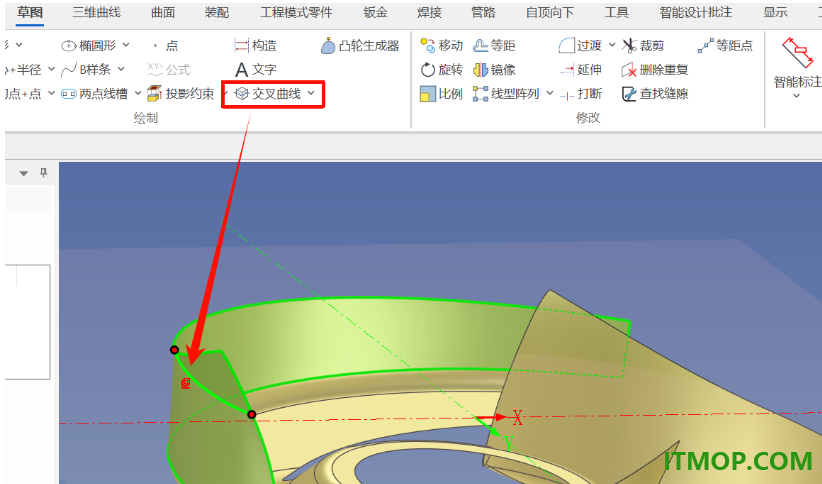Click the 延伸 extend tool

(x=580, y=69)
